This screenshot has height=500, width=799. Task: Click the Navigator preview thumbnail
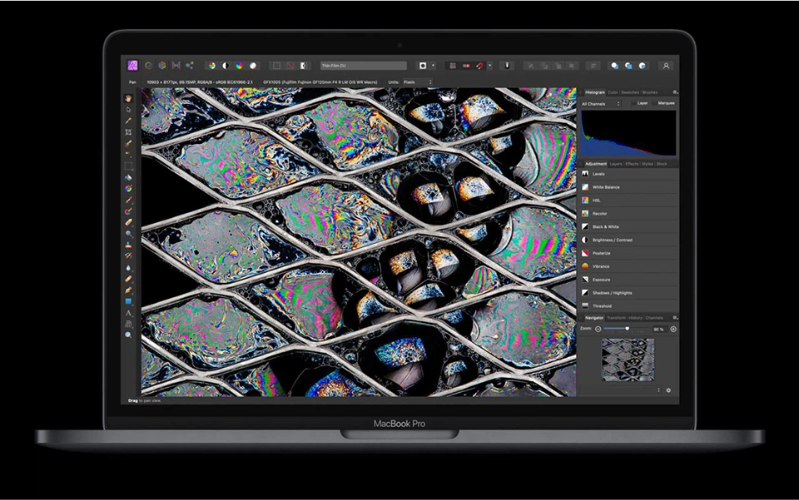click(x=628, y=360)
